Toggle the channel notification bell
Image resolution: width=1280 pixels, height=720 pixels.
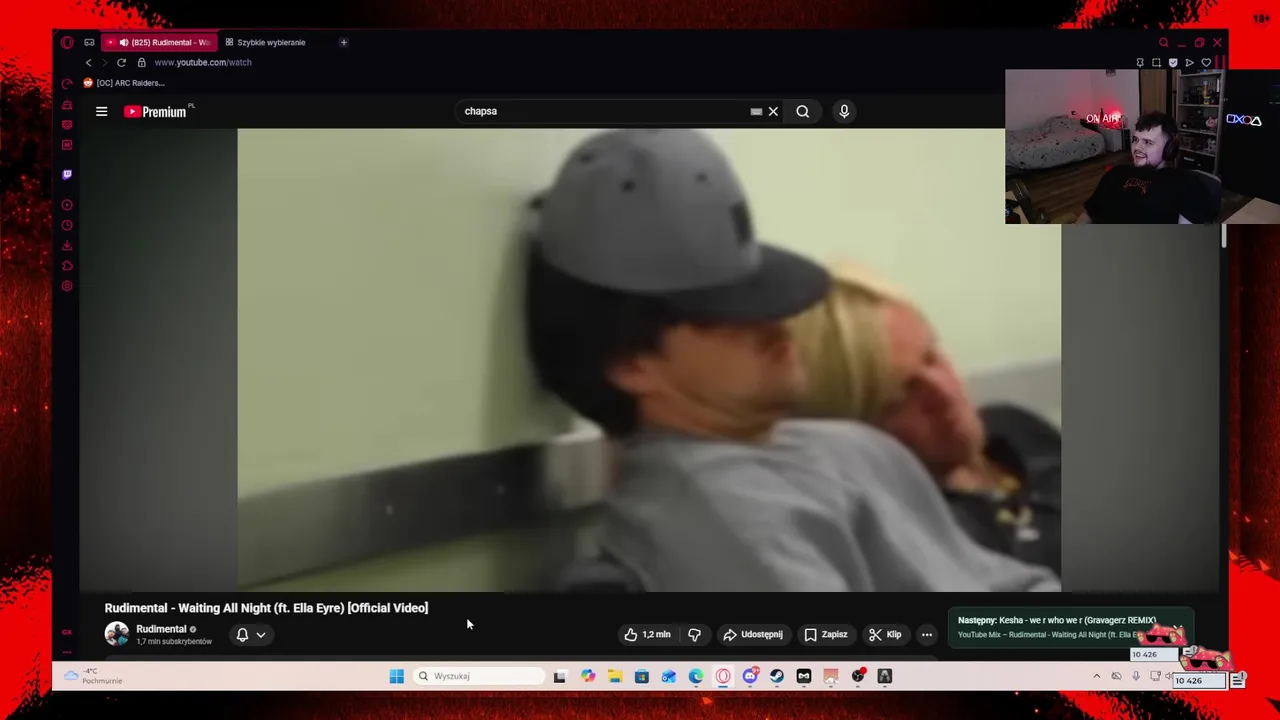(x=242, y=634)
